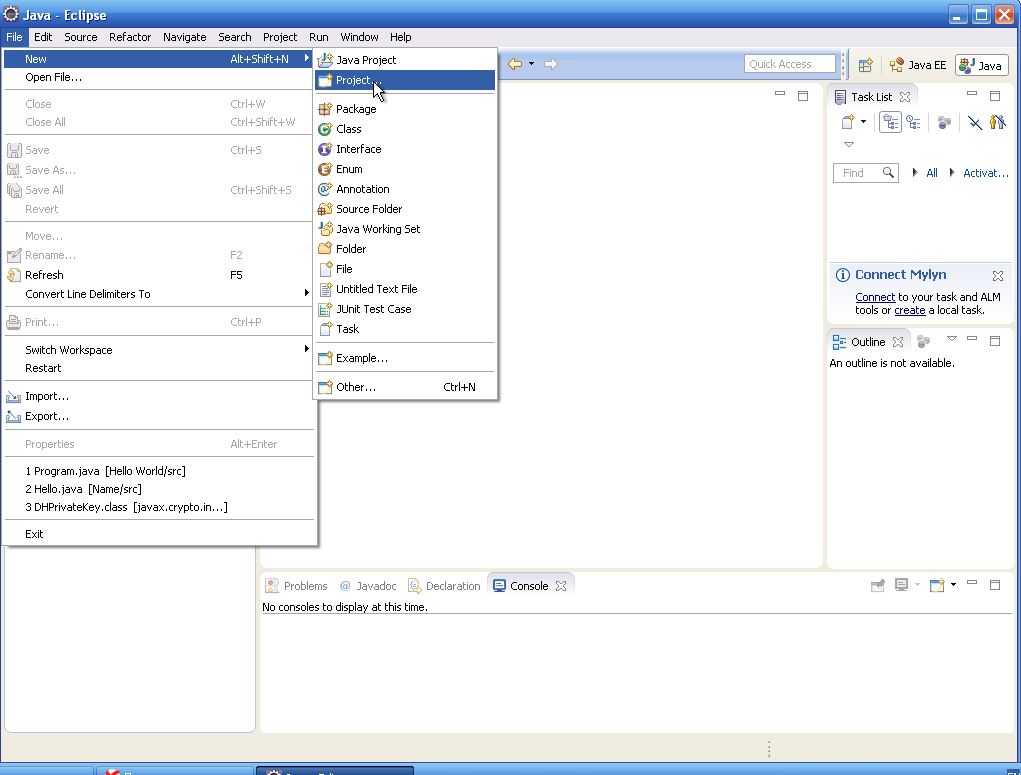The width and height of the screenshot is (1021, 775).
Task: Open the New Task dropdown arrow
Action: [863, 122]
